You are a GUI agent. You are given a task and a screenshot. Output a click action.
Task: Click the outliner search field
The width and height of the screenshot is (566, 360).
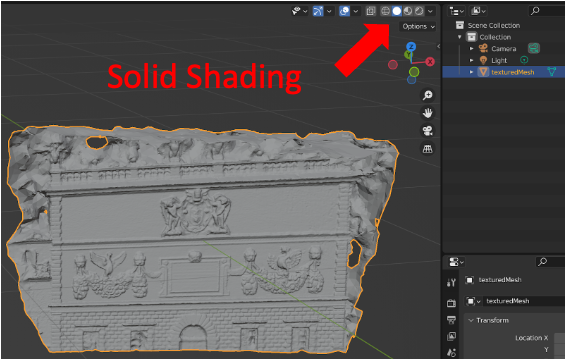pos(547,11)
